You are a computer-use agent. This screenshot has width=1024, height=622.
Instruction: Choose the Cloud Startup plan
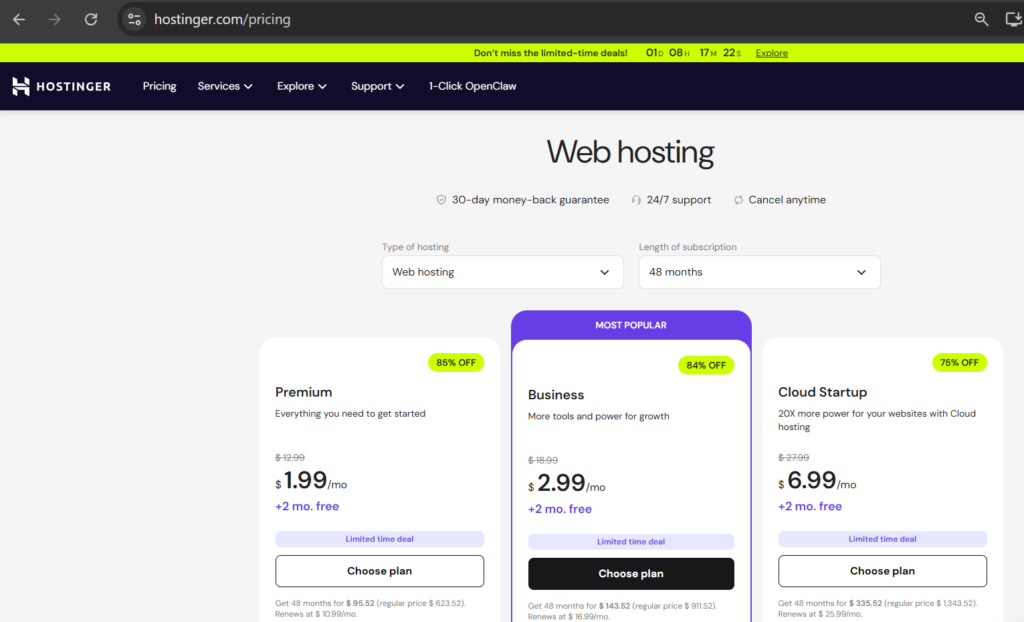[882, 571]
